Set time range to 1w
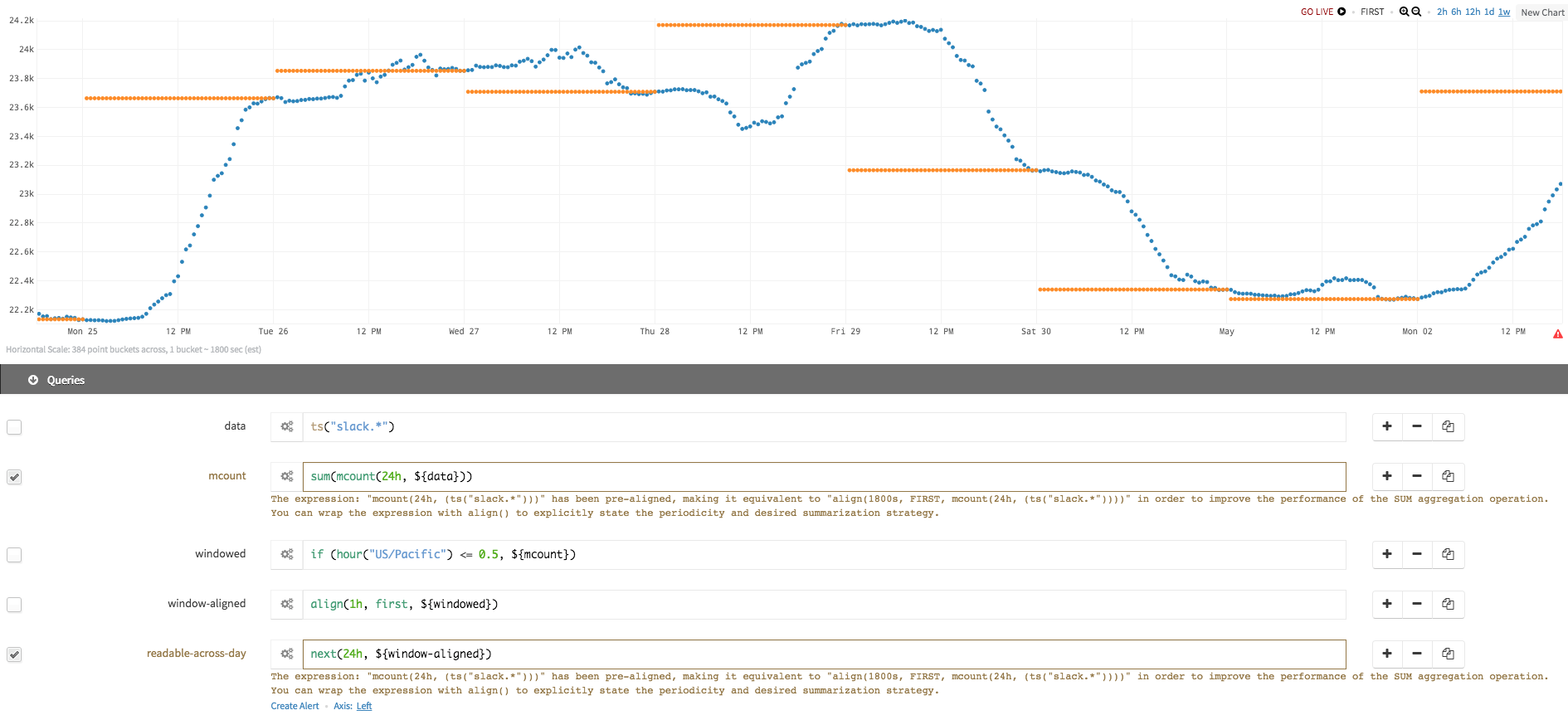The image size is (1568, 715). 1504,12
